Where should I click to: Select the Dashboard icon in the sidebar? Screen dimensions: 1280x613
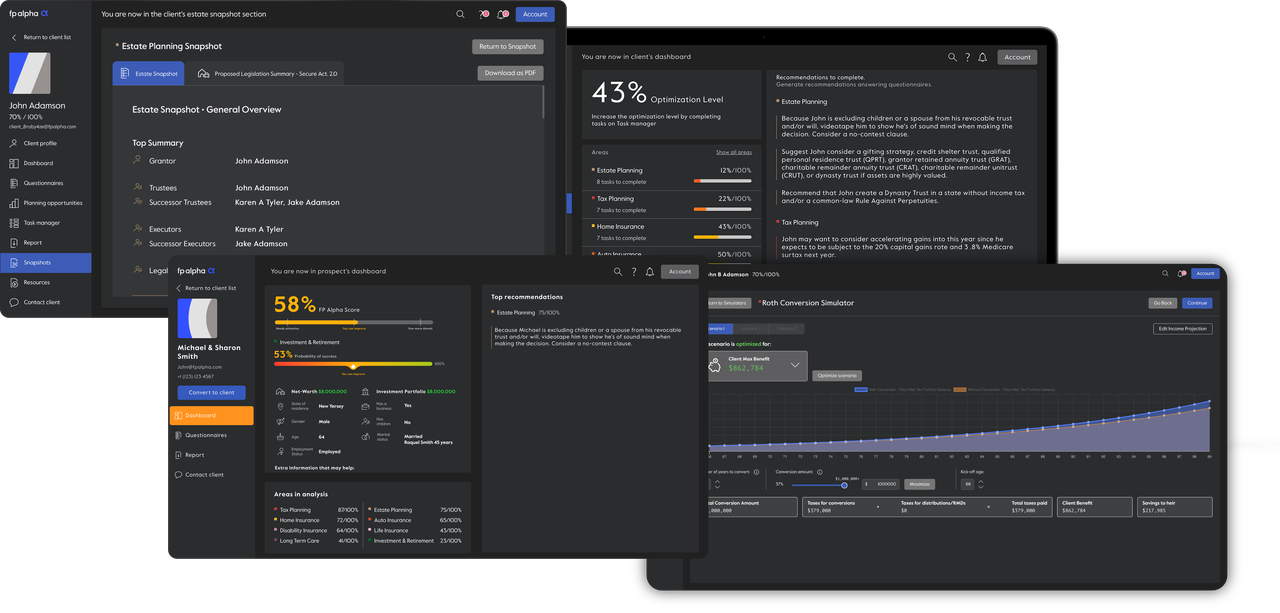pyautogui.click(x=13, y=163)
